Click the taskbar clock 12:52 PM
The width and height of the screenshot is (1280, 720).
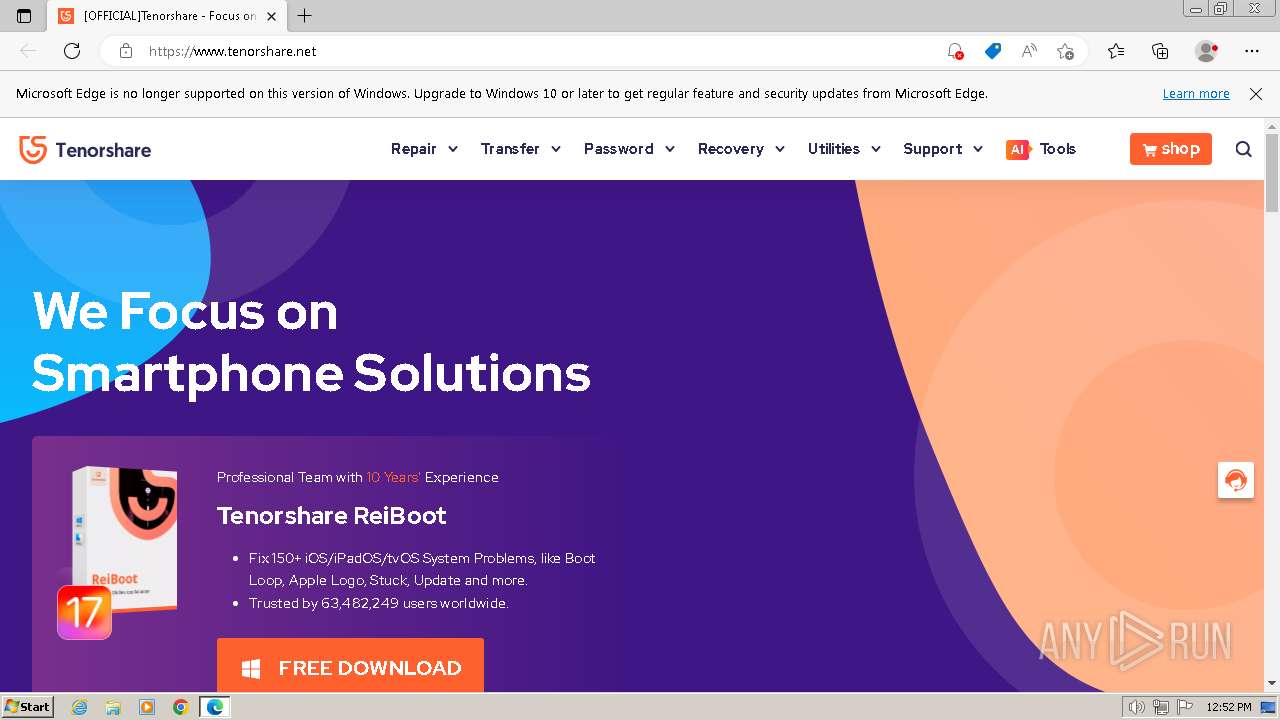1229,708
